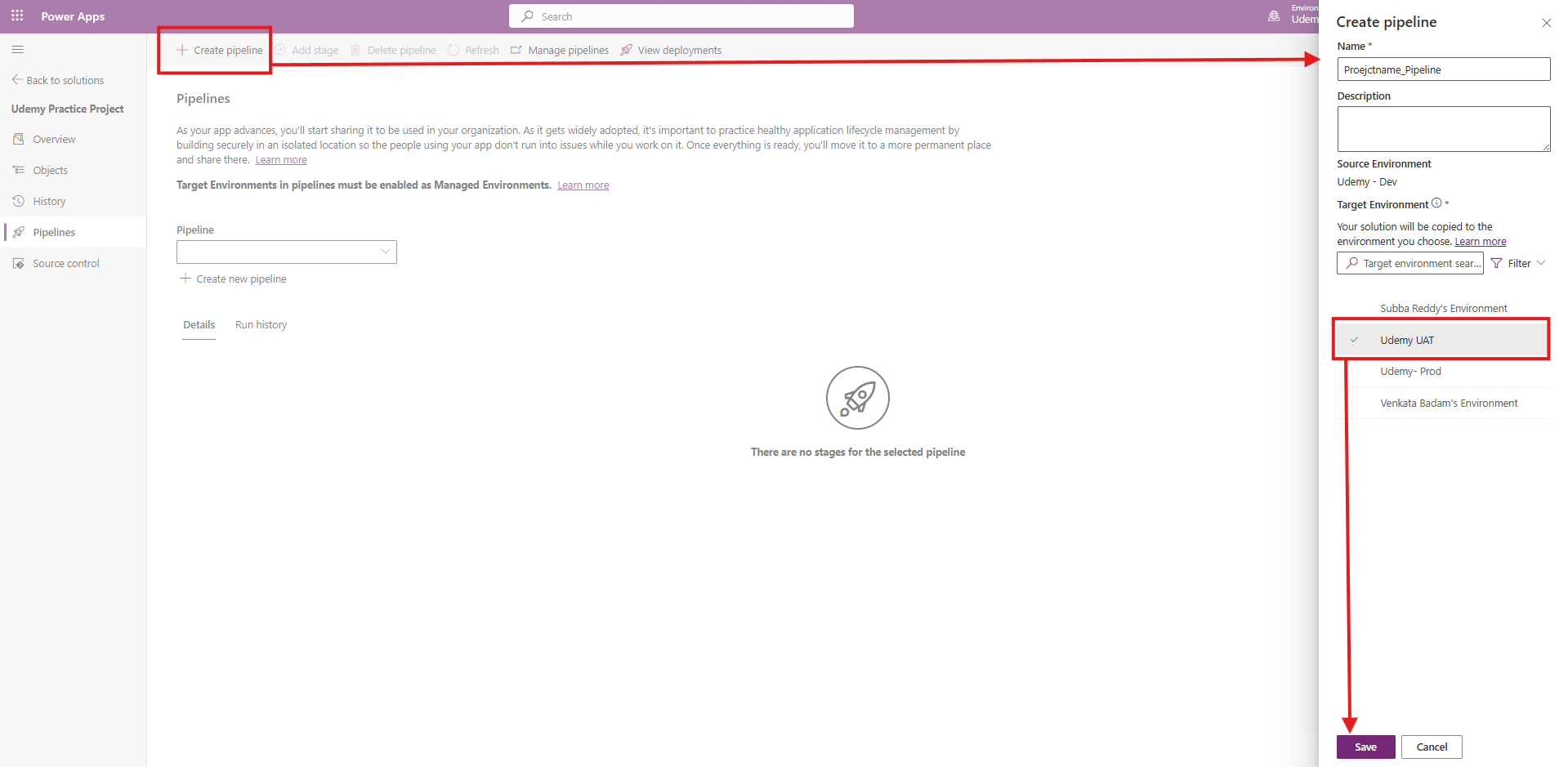Click the Udemy - Dev source environment text
The width and height of the screenshot is (1568, 767).
pos(1367,182)
